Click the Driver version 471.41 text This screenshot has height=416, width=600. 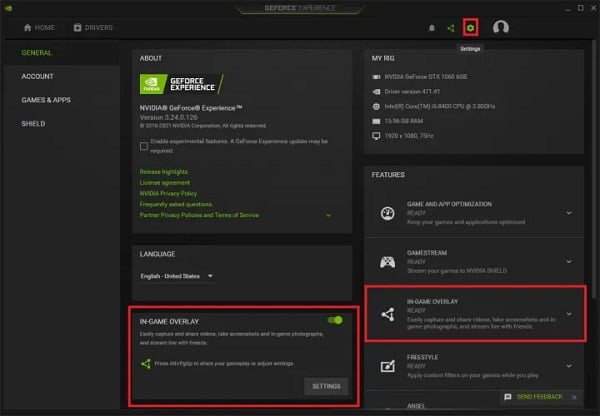[412, 91]
